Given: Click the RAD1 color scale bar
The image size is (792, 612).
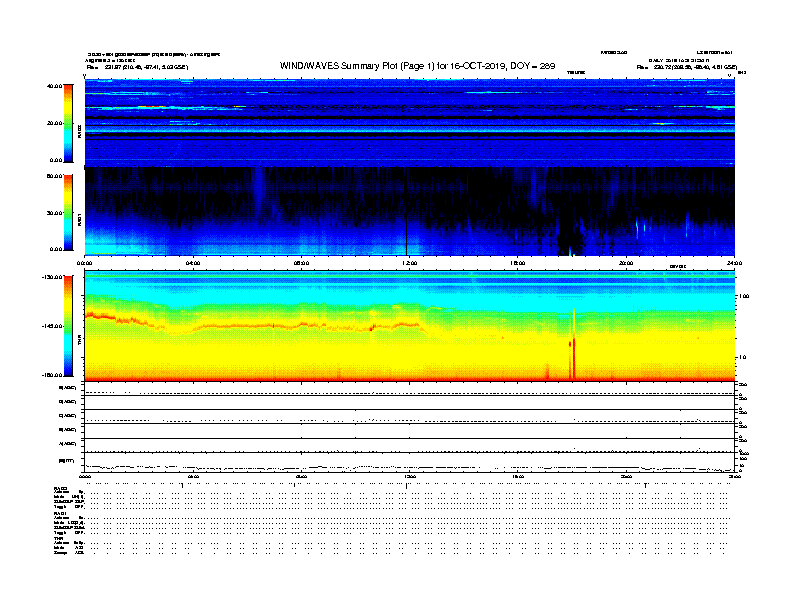Looking at the screenshot, I should point(68,213).
